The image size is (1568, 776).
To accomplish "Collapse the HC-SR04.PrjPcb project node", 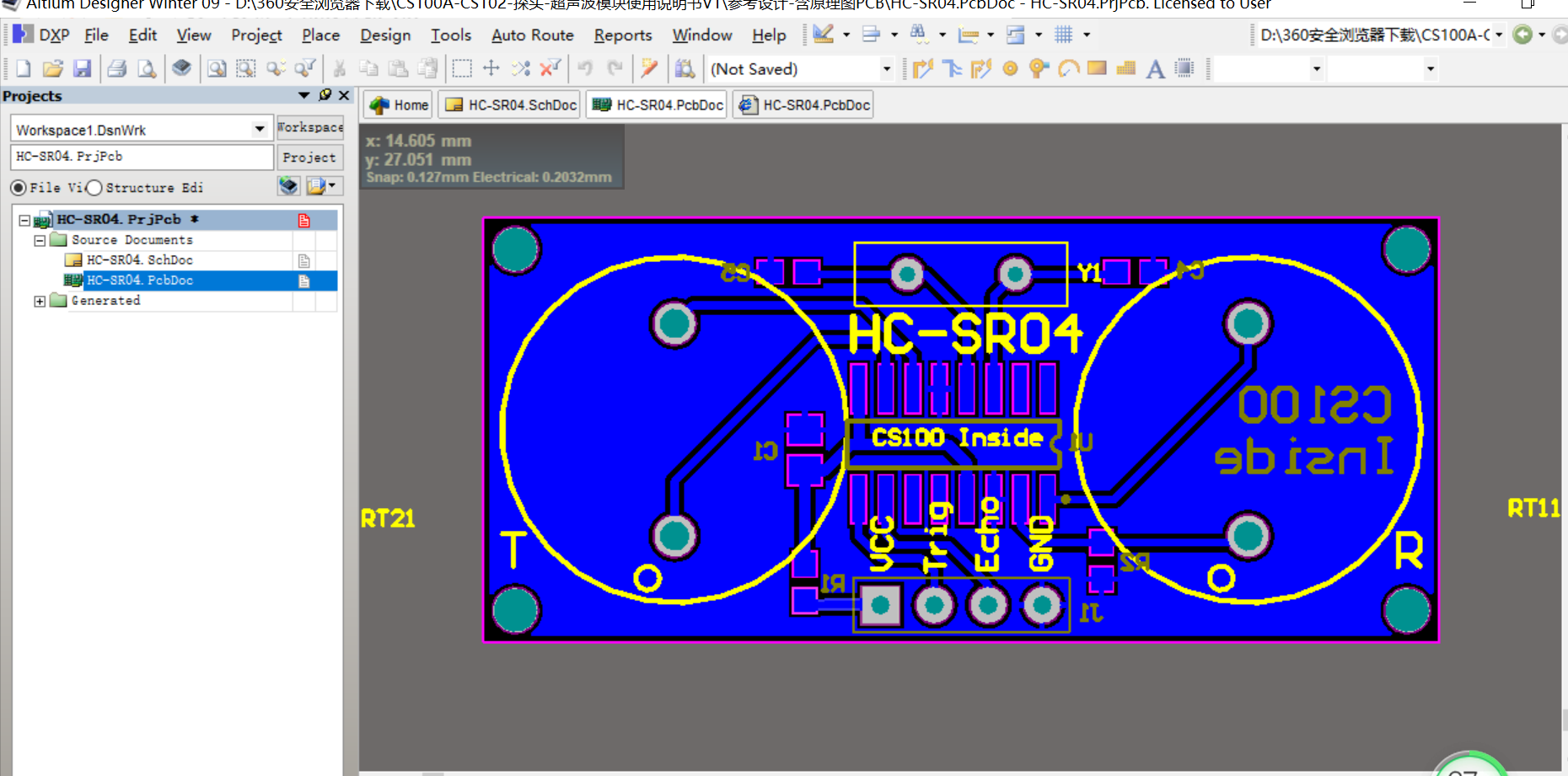I will click(24, 220).
